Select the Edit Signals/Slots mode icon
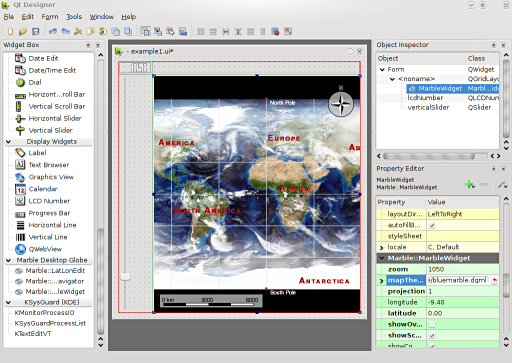The image size is (512, 363). tap(158, 32)
